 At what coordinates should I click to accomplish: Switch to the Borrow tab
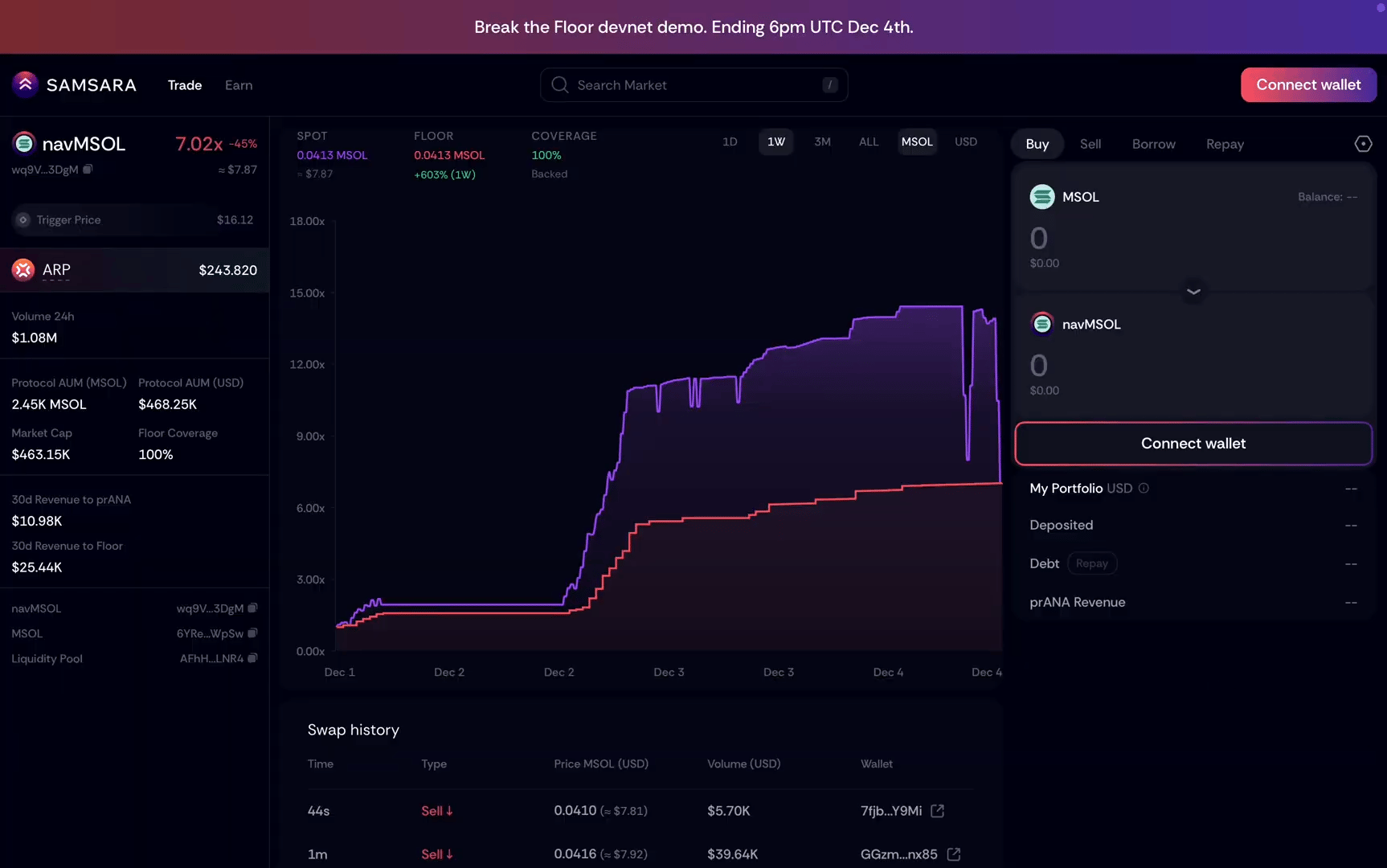pos(1153,144)
